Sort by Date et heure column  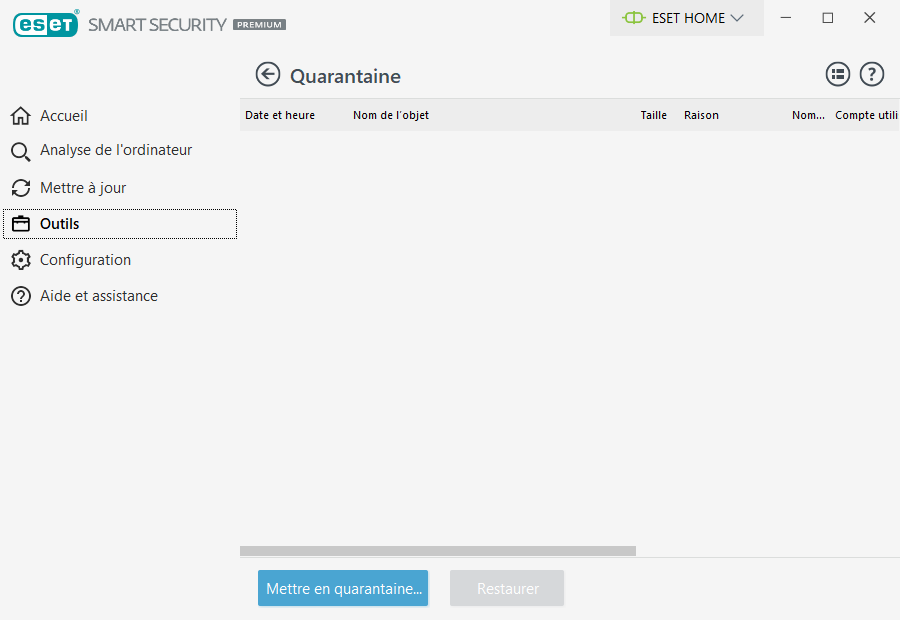(280, 115)
